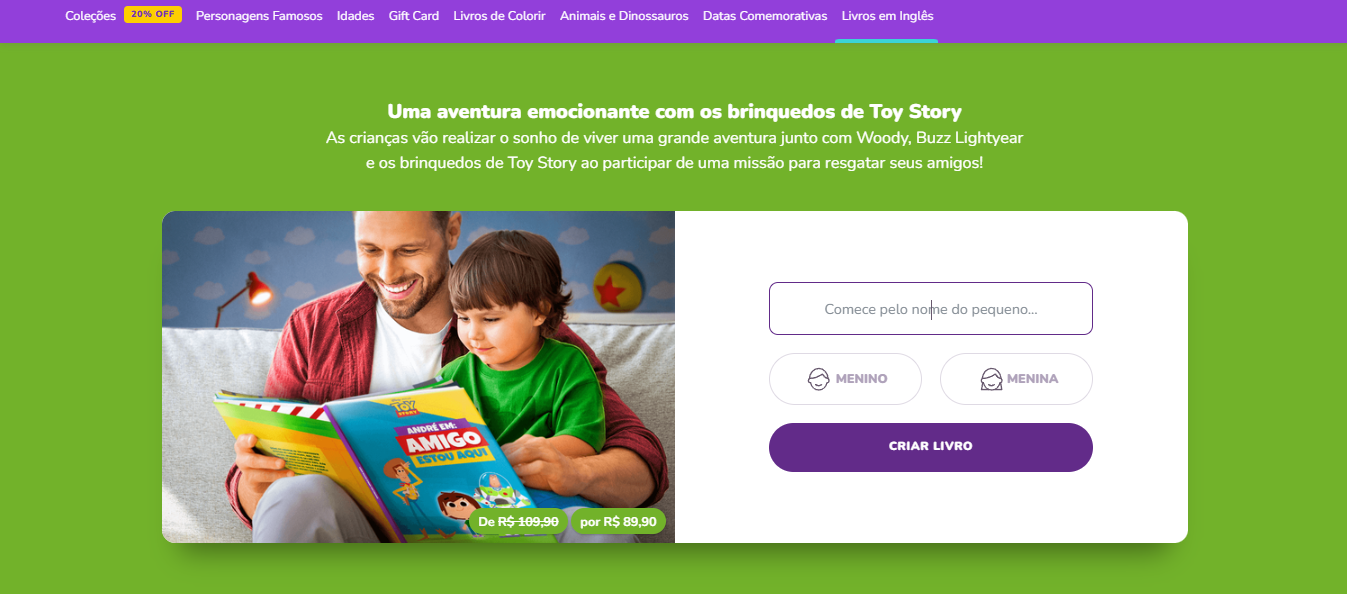1347x594 pixels.
Task: Open Livros de Colorir category
Action: click(x=499, y=16)
